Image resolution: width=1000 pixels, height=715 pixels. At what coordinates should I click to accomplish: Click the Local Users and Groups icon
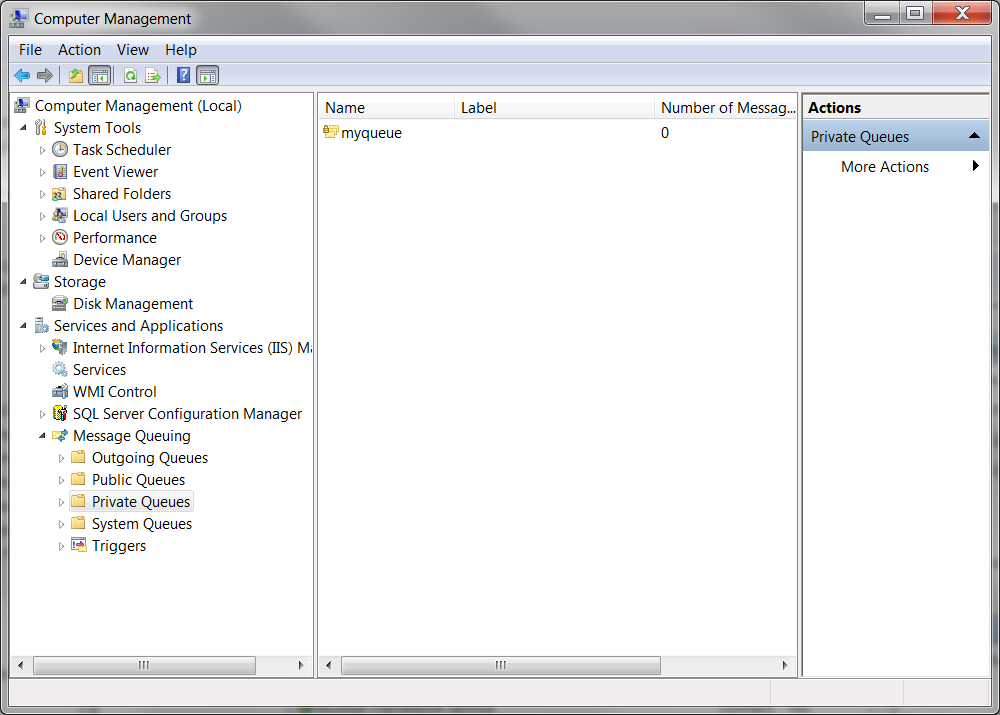point(60,216)
